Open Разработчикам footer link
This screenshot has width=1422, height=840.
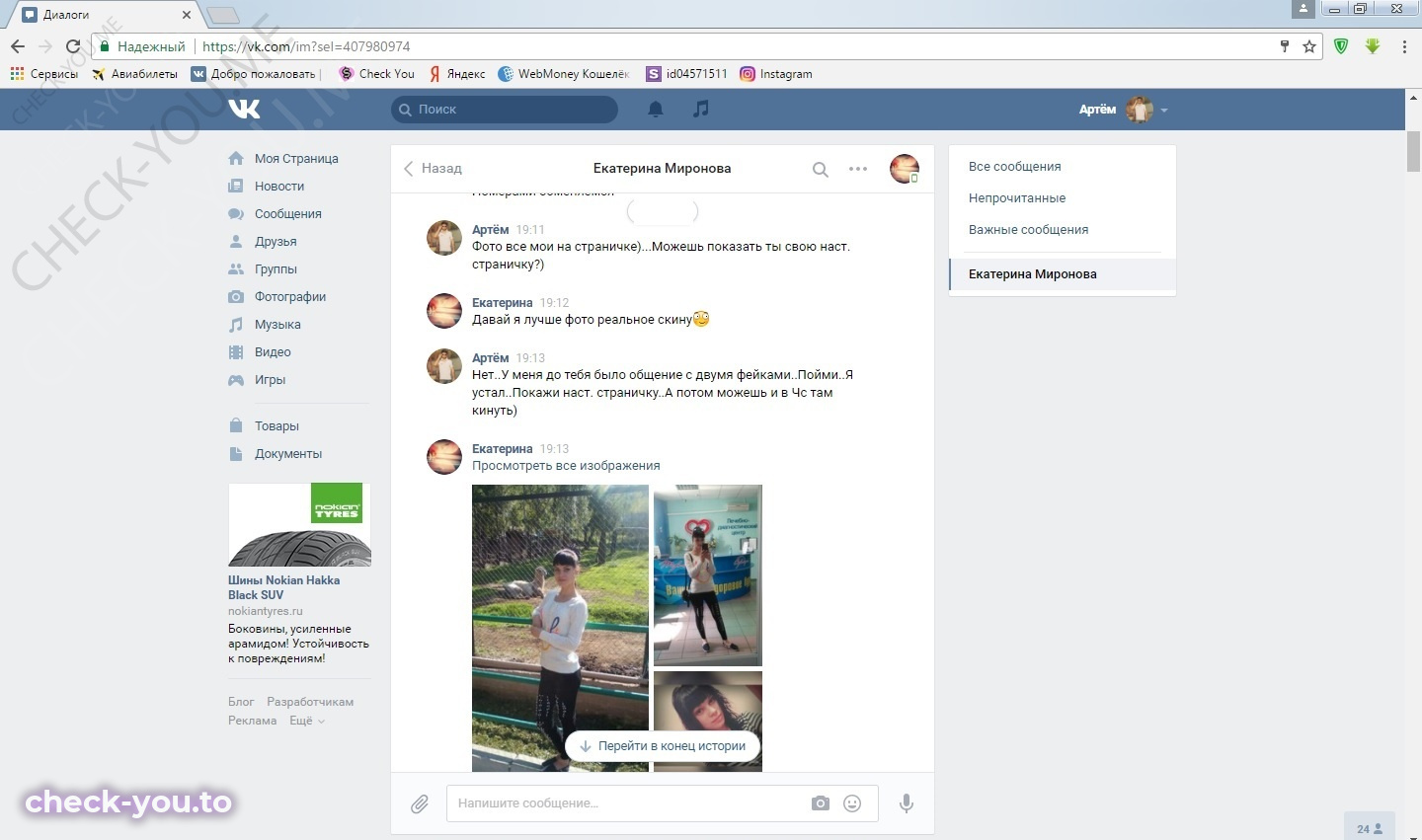click(310, 702)
